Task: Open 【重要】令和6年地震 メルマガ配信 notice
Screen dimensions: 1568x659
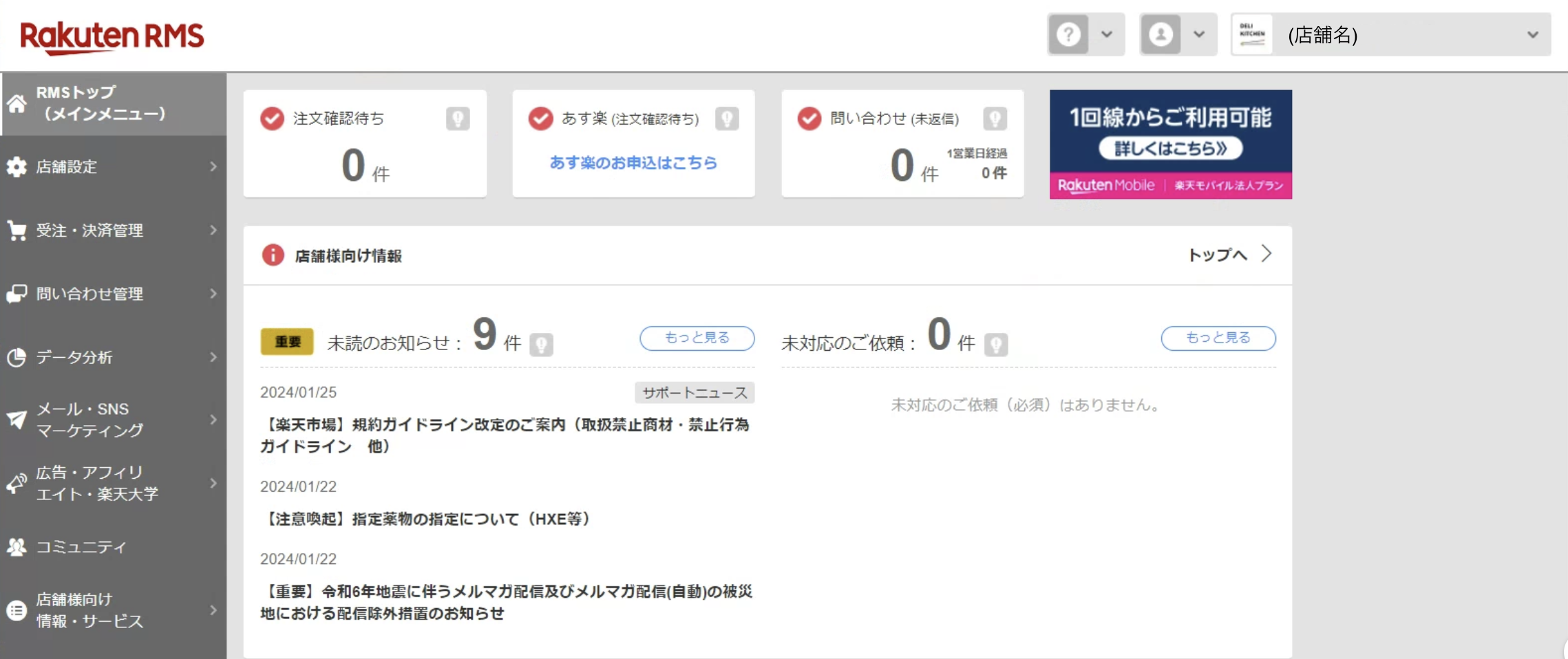Action: [507, 602]
